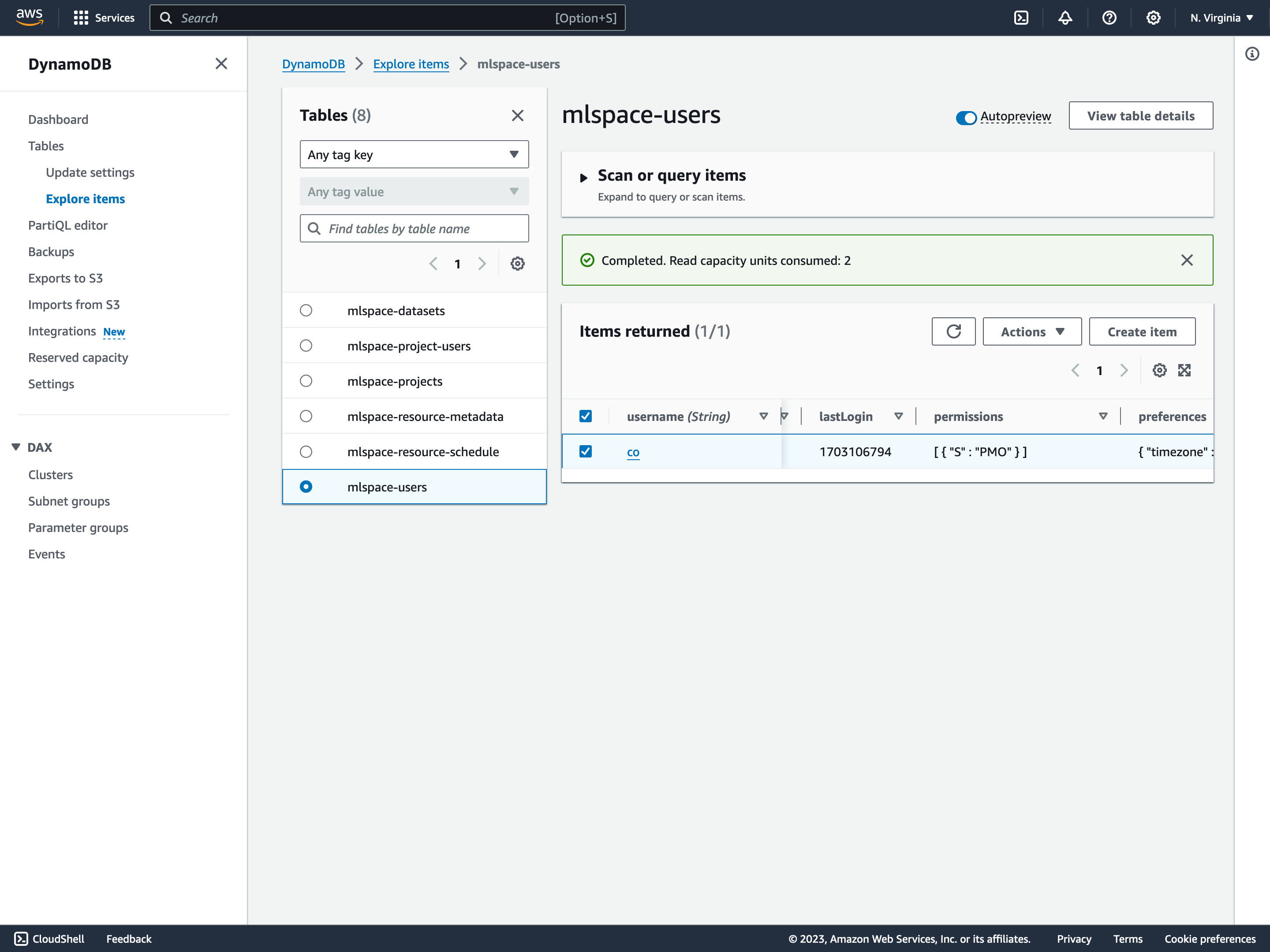Open the Any tag key dropdown
The height and width of the screenshot is (952, 1270).
(x=414, y=154)
